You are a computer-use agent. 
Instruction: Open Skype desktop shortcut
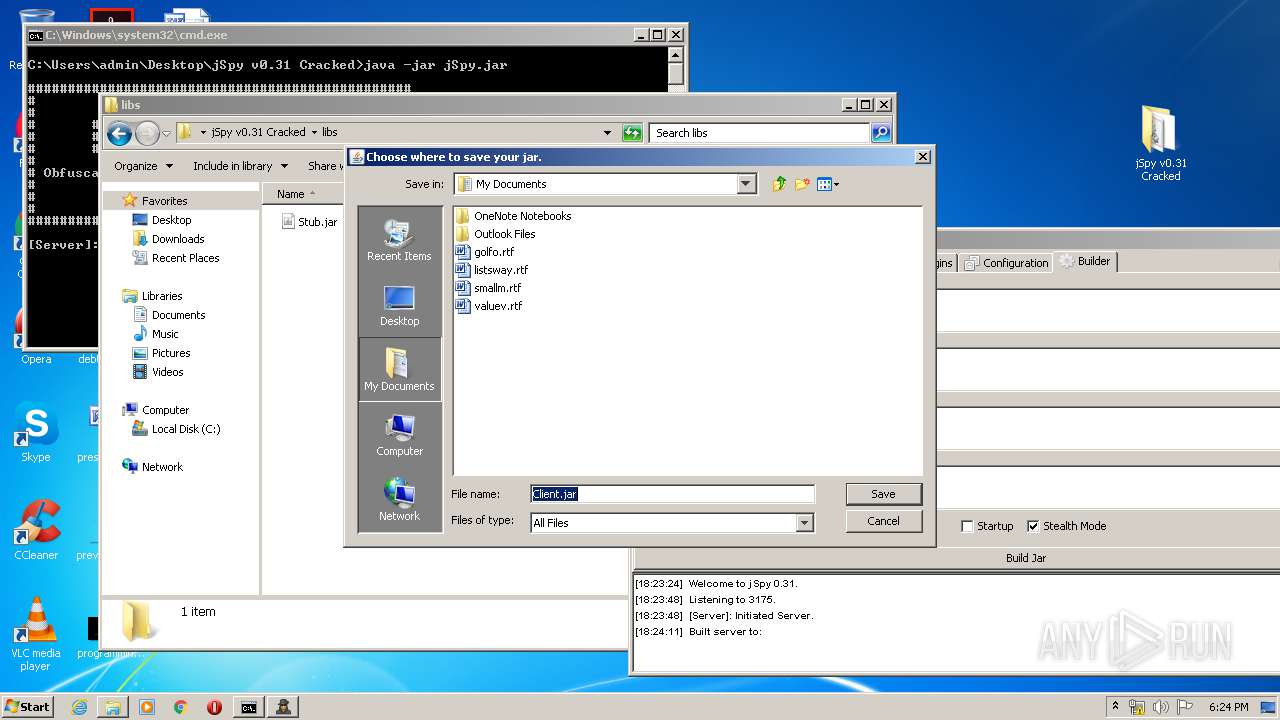point(35,433)
